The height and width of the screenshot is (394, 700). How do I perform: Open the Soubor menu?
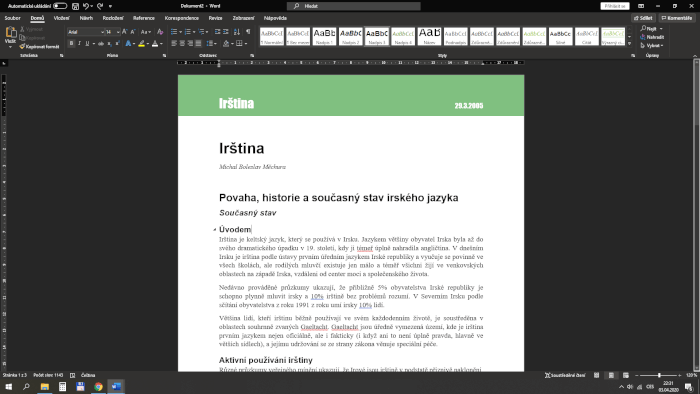click(x=12, y=18)
